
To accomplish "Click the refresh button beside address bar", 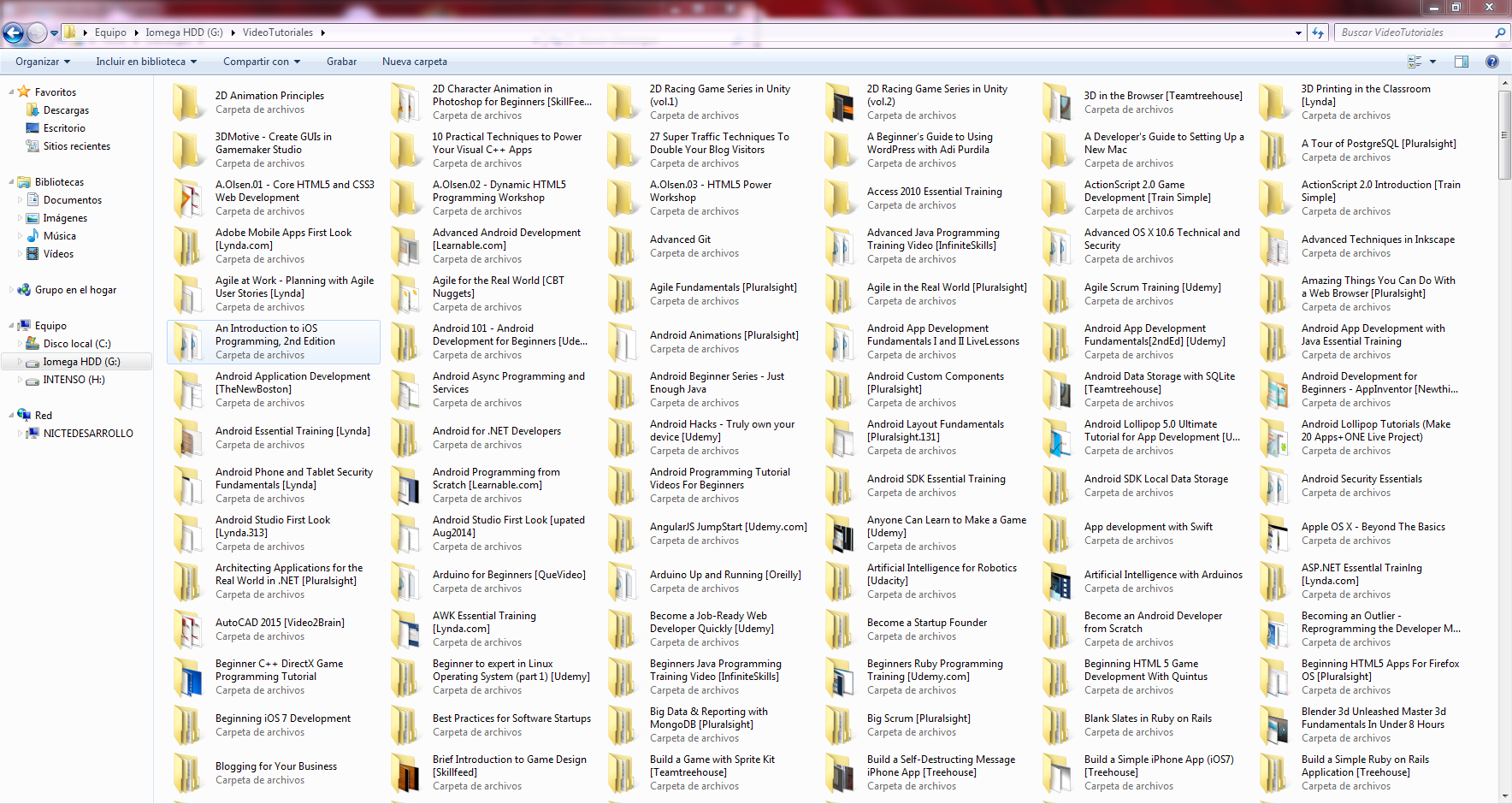I will click(1318, 33).
